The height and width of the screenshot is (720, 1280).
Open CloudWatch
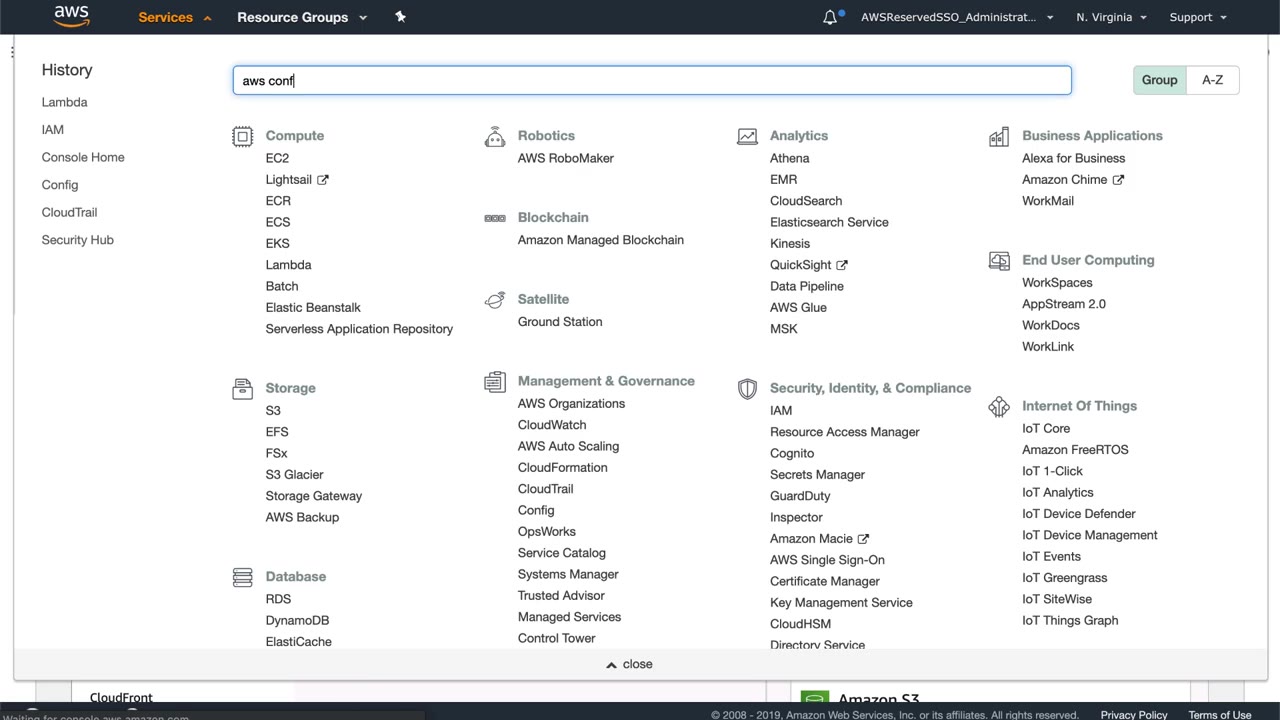click(552, 425)
